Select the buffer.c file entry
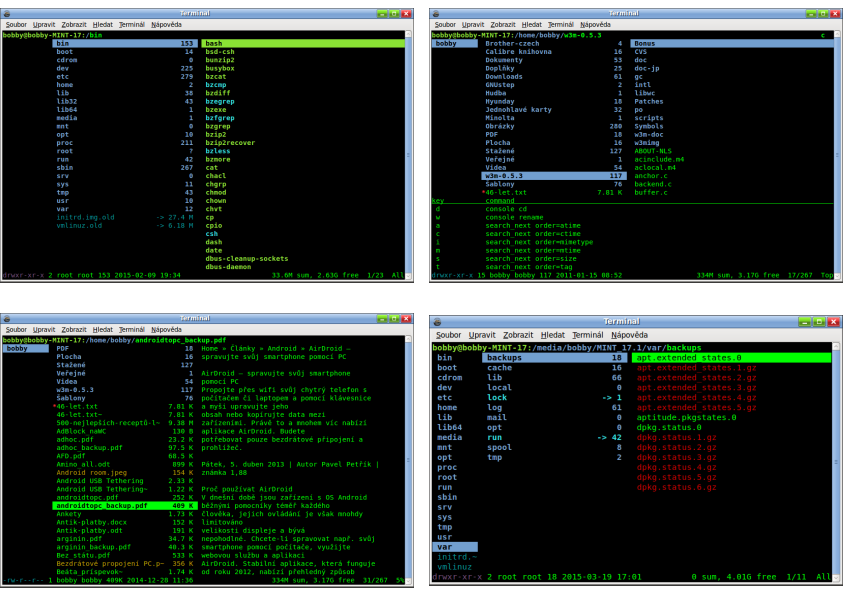Image resolution: width=843 pixels, height=595 pixels. click(651, 192)
